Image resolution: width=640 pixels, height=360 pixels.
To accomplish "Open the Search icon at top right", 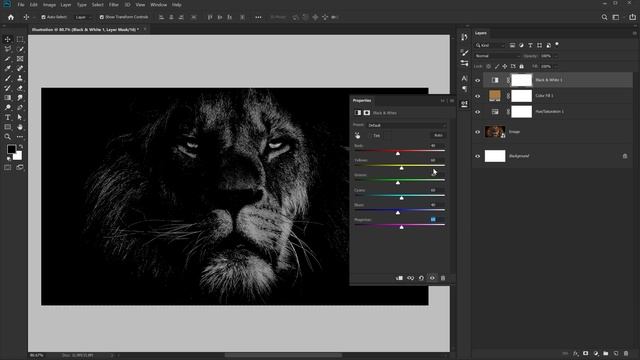I will tap(604, 17).
